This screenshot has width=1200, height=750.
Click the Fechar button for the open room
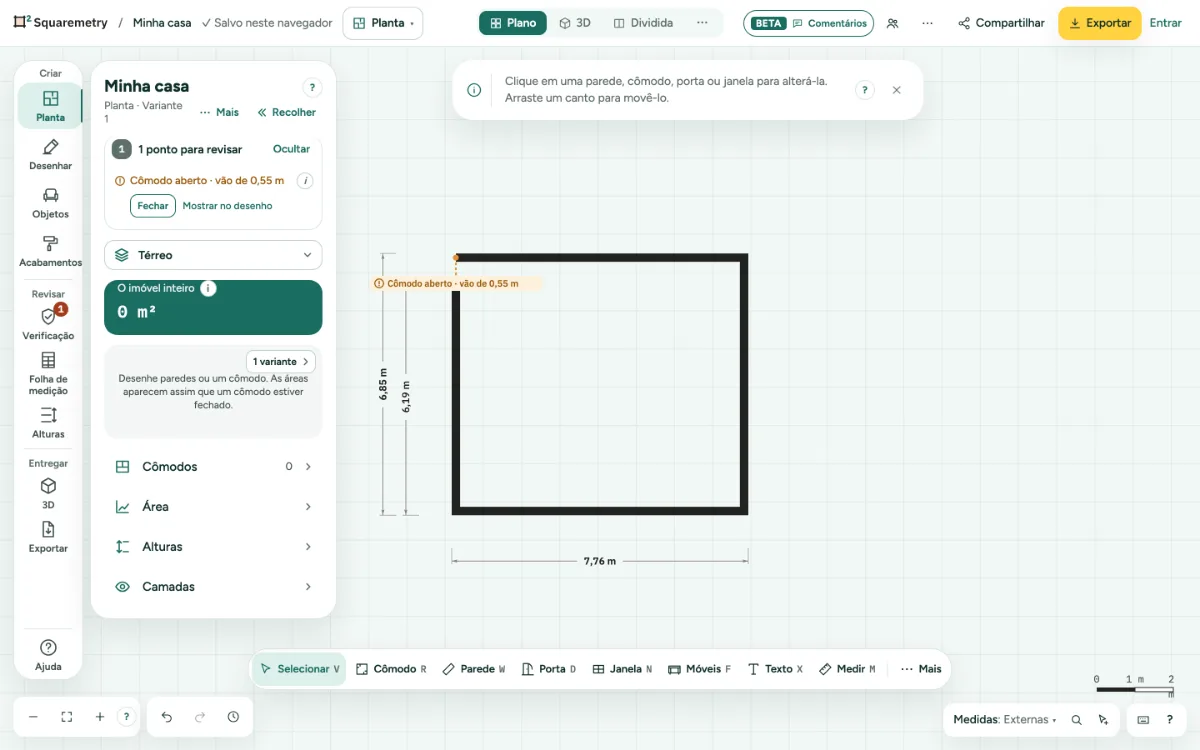(153, 206)
